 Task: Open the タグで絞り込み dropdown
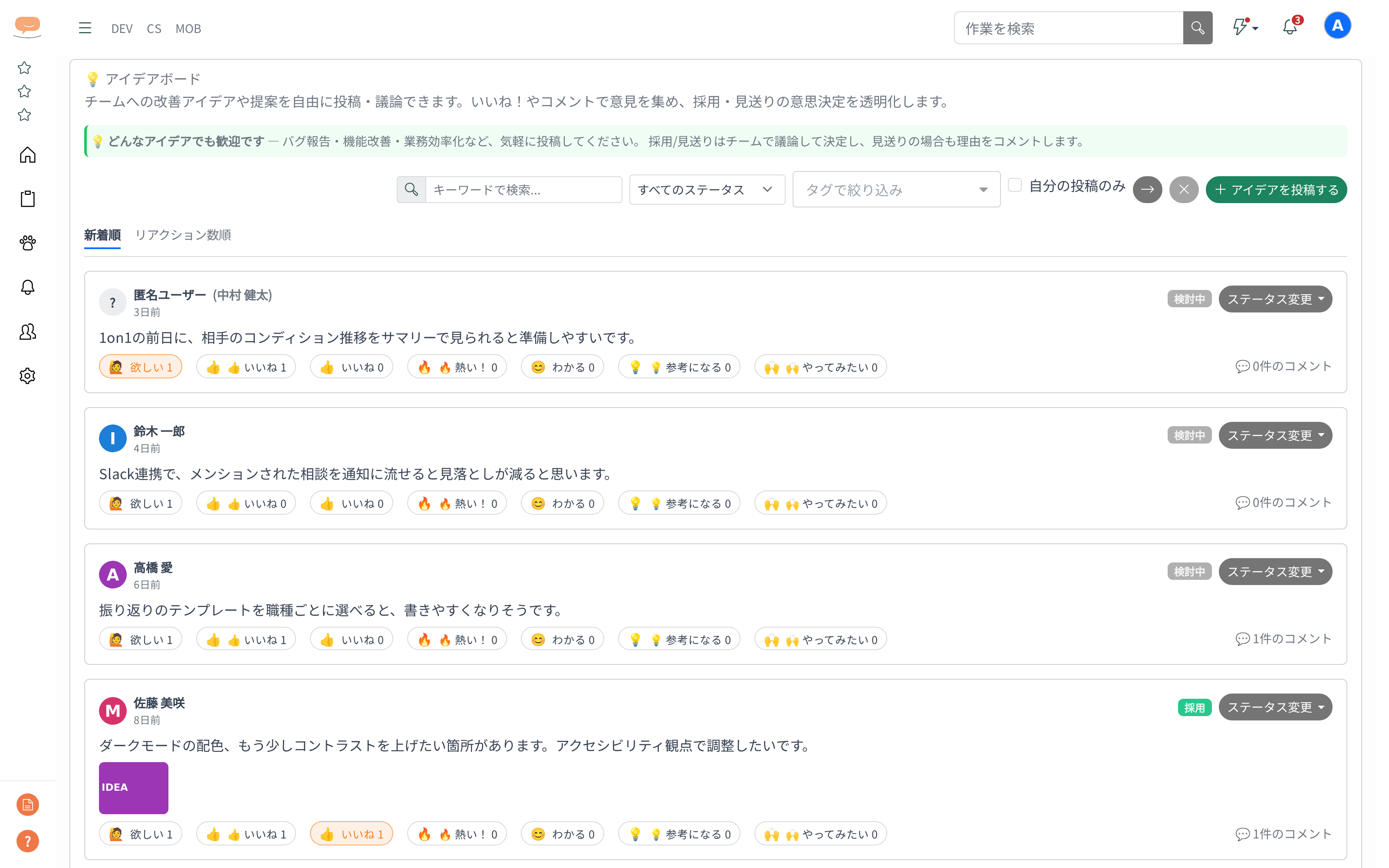click(x=896, y=190)
